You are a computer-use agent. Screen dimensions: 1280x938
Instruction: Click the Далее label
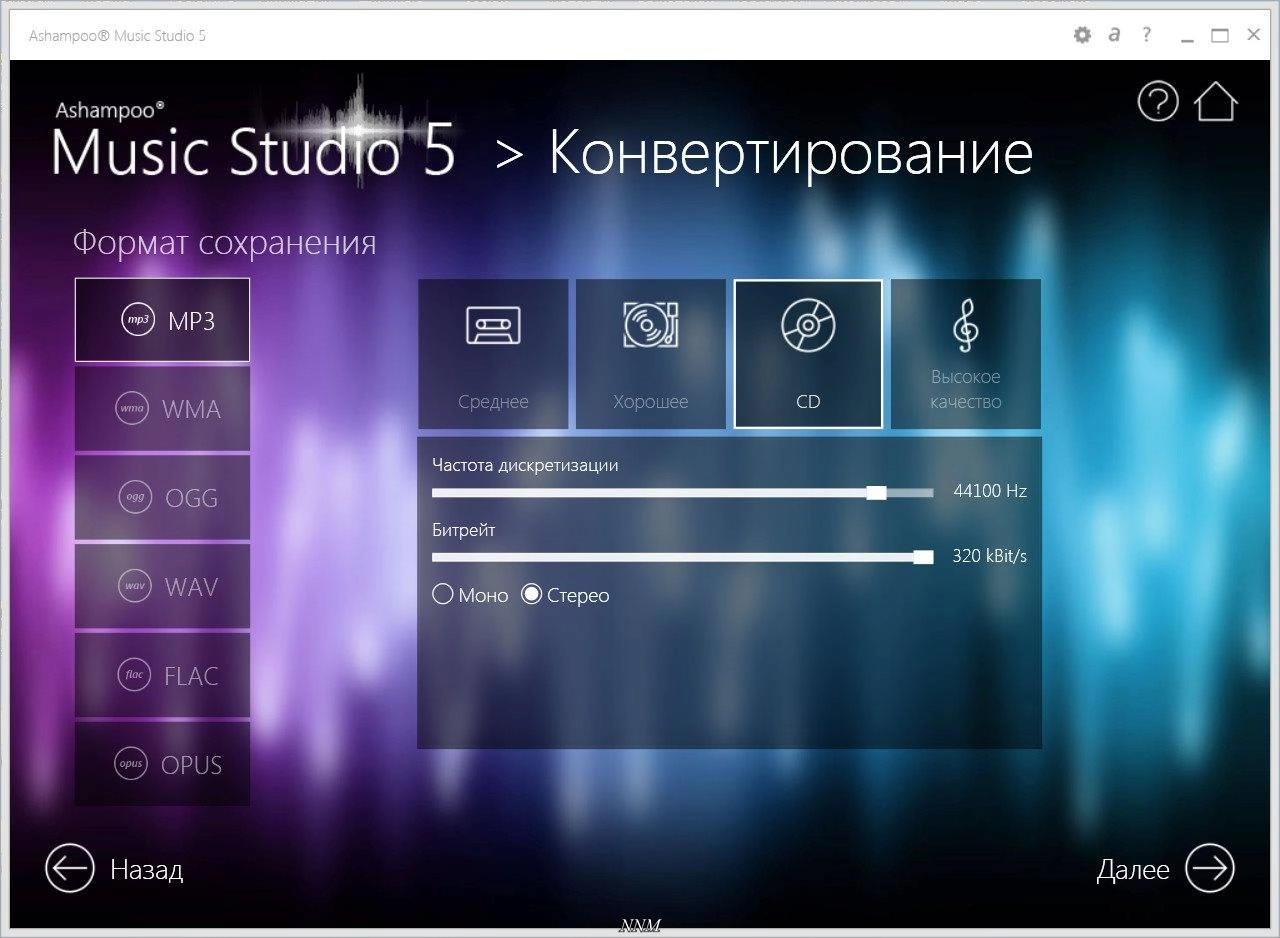point(1133,869)
